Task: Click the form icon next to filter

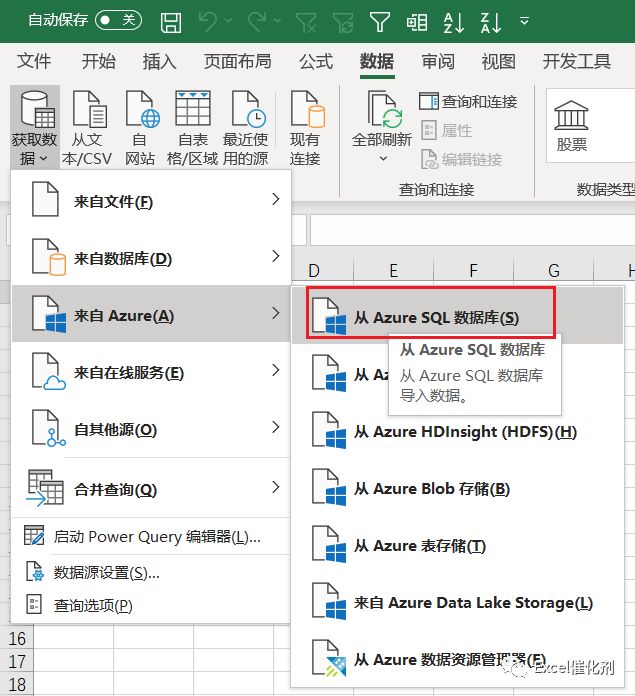Action: [417, 22]
